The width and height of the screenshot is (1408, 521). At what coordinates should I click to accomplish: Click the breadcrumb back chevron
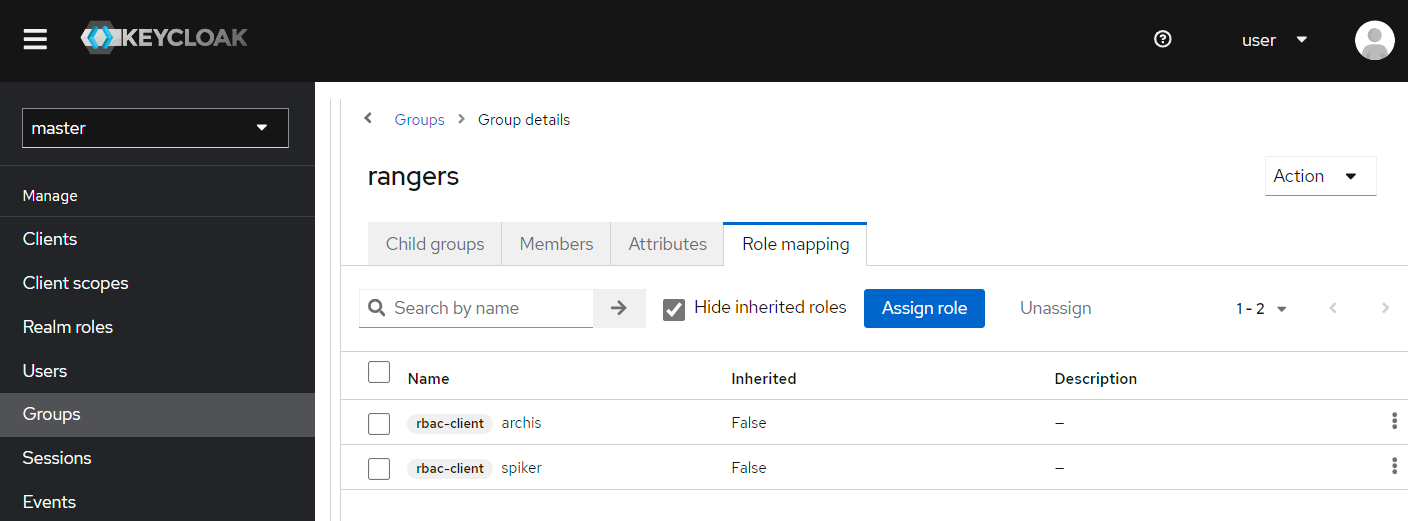coord(368,118)
